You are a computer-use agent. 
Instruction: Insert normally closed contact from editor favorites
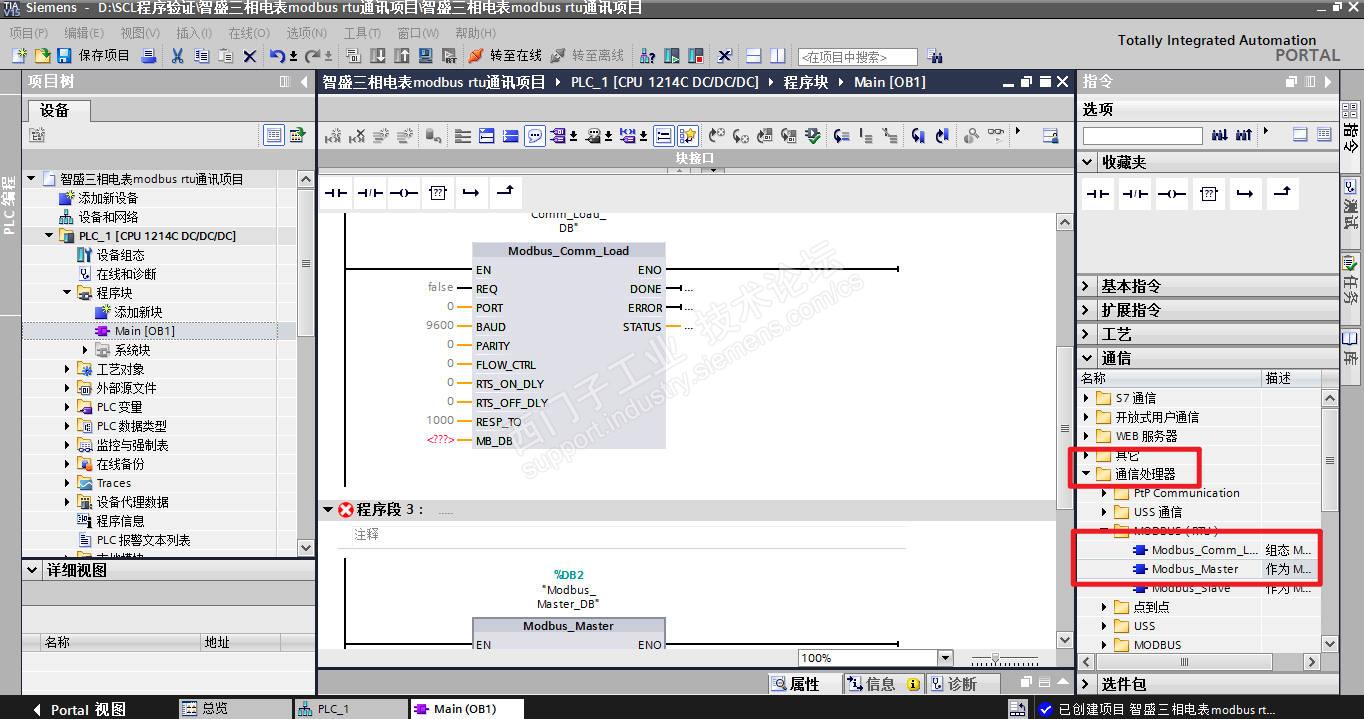point(370,193)
